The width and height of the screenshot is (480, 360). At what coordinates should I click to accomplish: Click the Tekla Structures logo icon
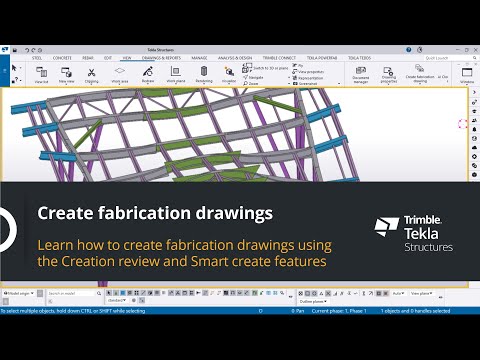coord(5,50)
